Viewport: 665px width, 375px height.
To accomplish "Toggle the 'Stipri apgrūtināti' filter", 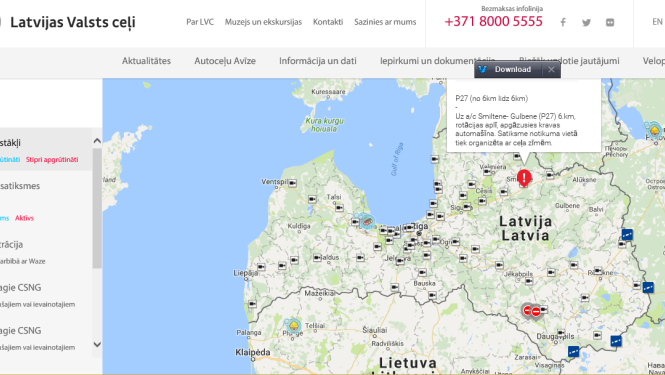I will 52,160.
